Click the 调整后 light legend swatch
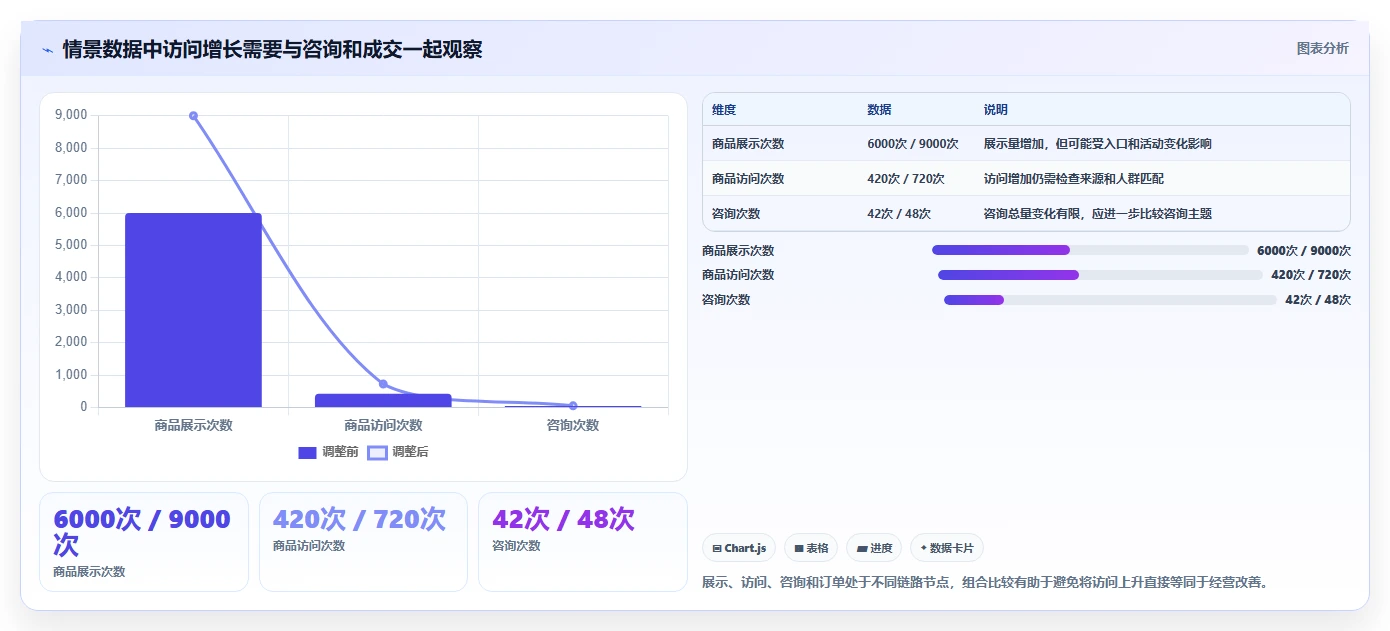The height and width of the screenshot is (631, 1390). tap(377, 453)
